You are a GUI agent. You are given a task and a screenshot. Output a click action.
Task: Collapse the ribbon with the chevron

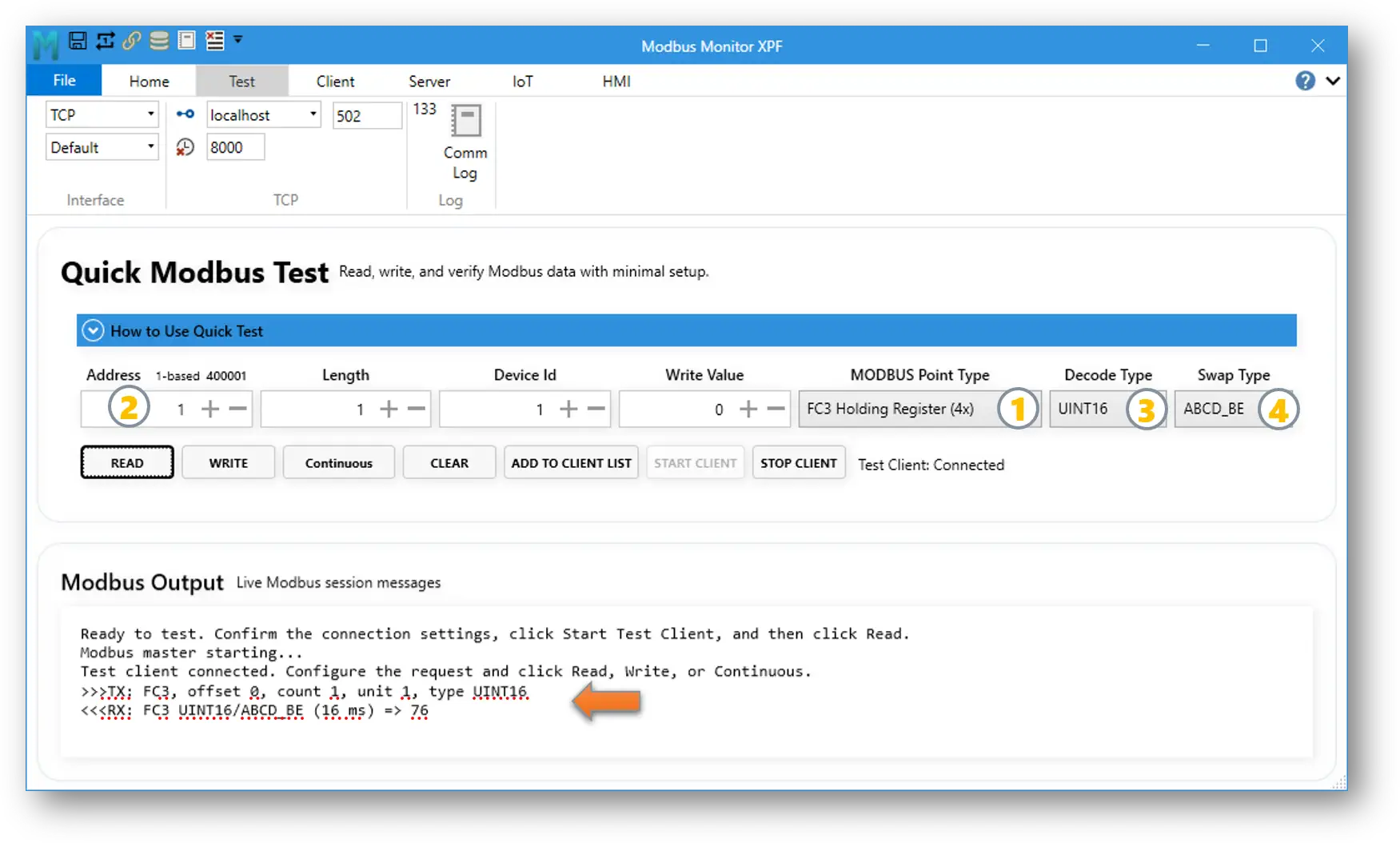coord(1333,81)
